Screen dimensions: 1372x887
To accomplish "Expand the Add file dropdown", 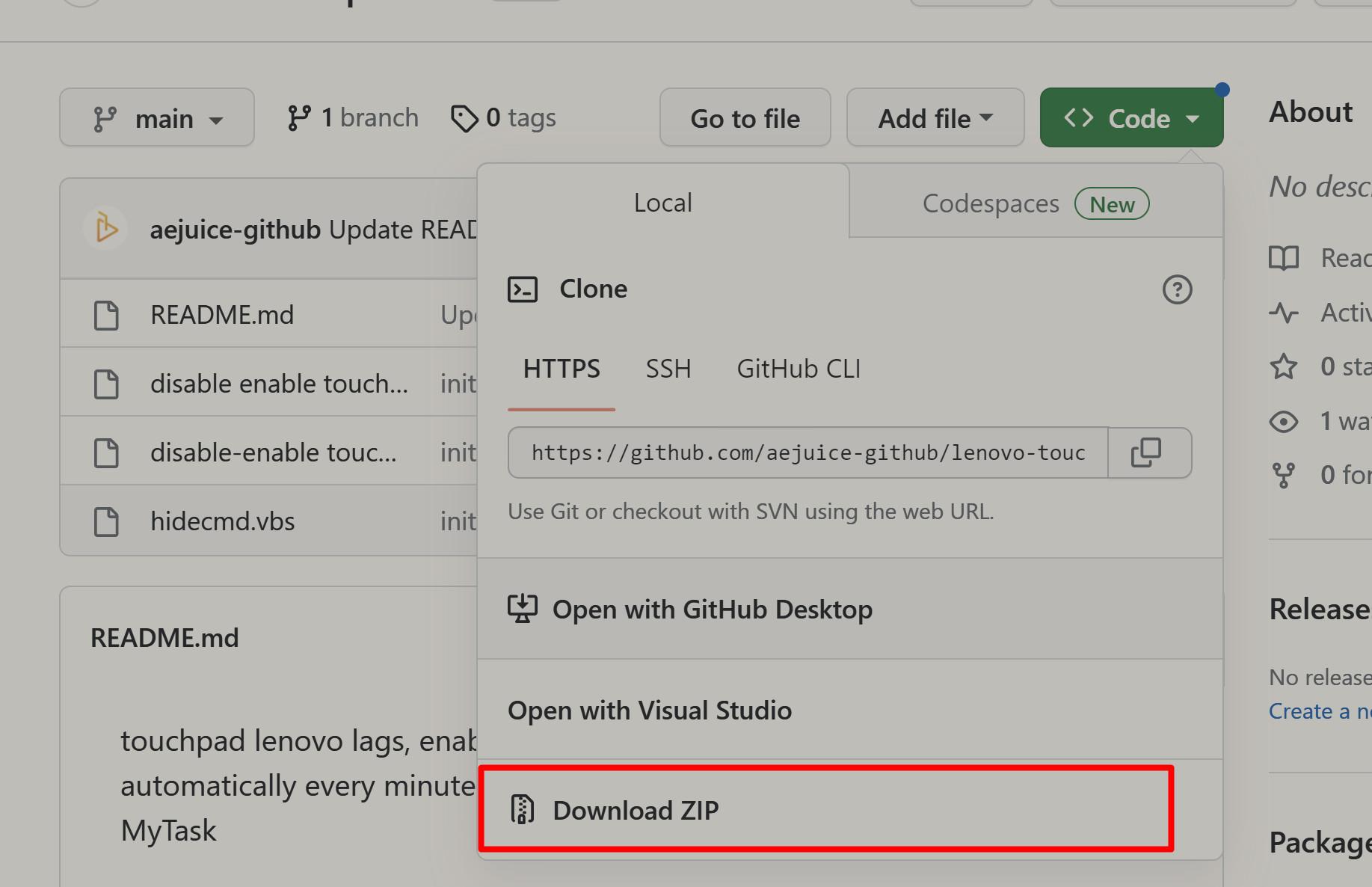I will point(935,118).
